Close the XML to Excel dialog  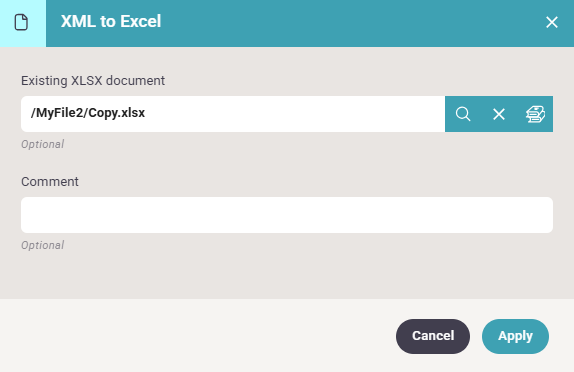point(552,22)
